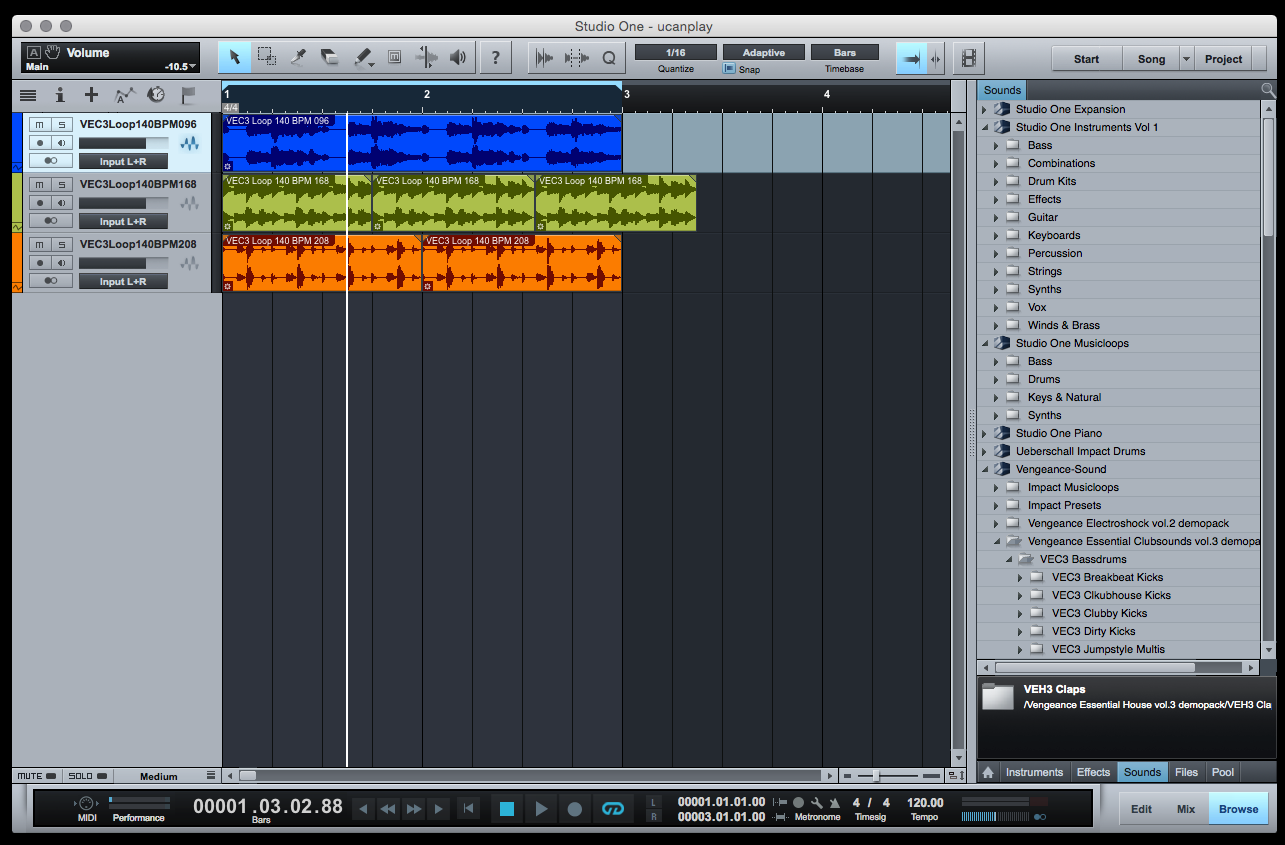This screenshot has height=845, width=1285.
Task: Collapse the Studio One Musicloops folder
Action: (984, 343)
